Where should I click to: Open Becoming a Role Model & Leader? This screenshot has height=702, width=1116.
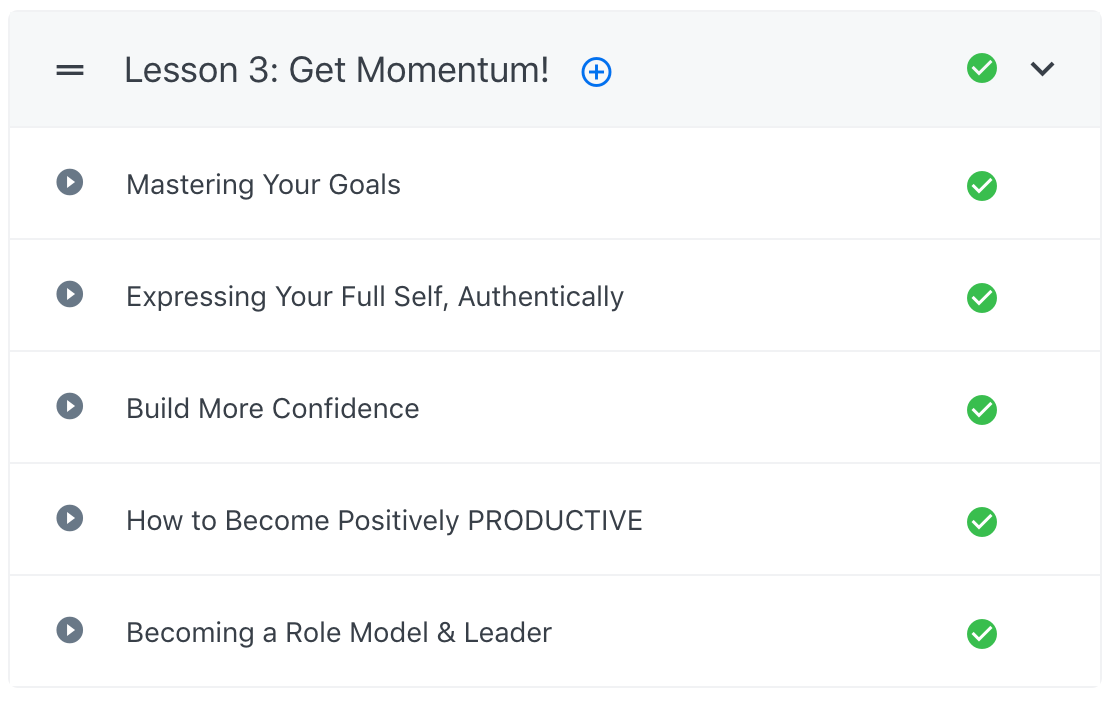click(339, 633)
